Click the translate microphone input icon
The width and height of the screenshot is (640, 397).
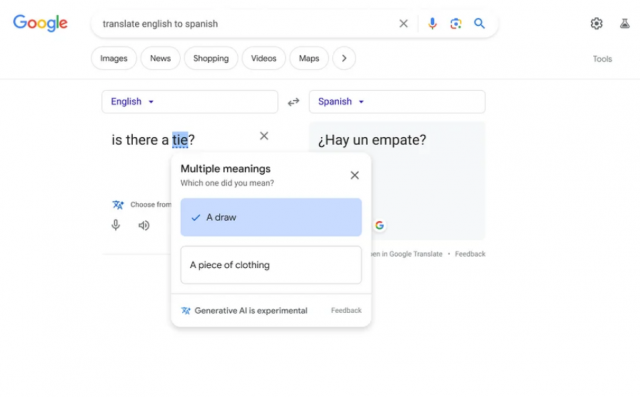116,225
